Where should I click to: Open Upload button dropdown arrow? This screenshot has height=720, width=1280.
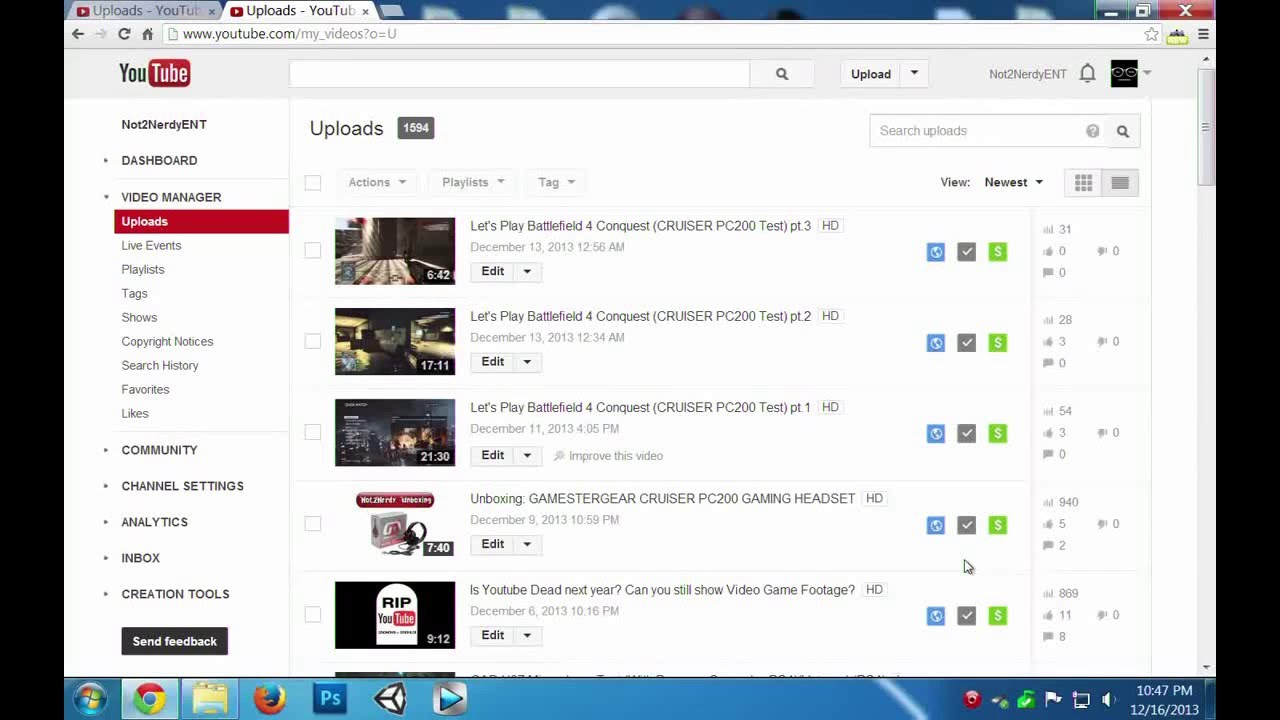click(914, 74)
